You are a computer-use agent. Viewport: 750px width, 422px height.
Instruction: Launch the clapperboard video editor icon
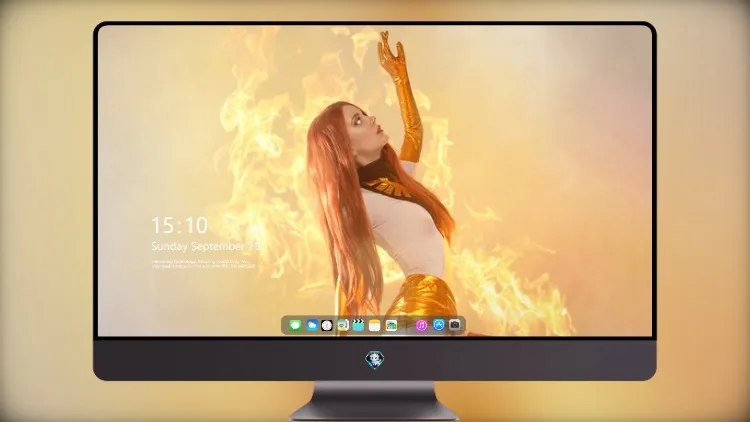tap(358, 325)
